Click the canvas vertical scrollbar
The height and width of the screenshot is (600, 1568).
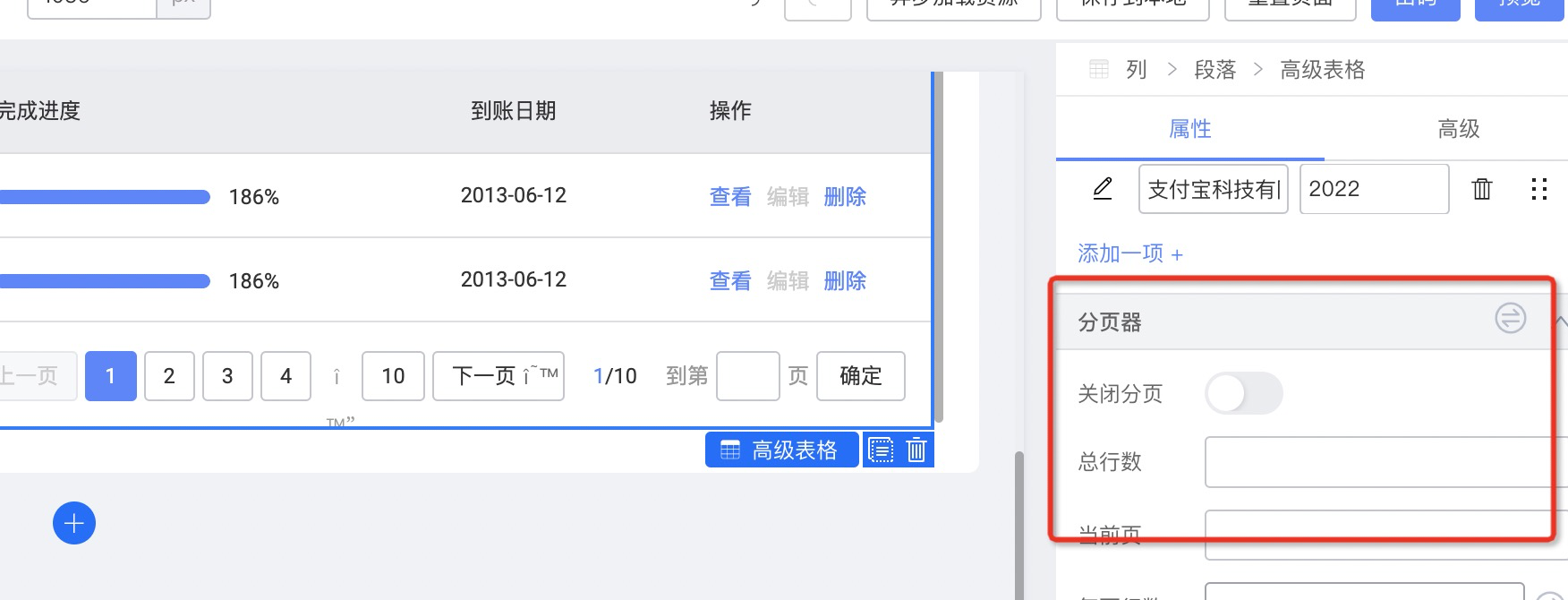tap(1018, 525)
